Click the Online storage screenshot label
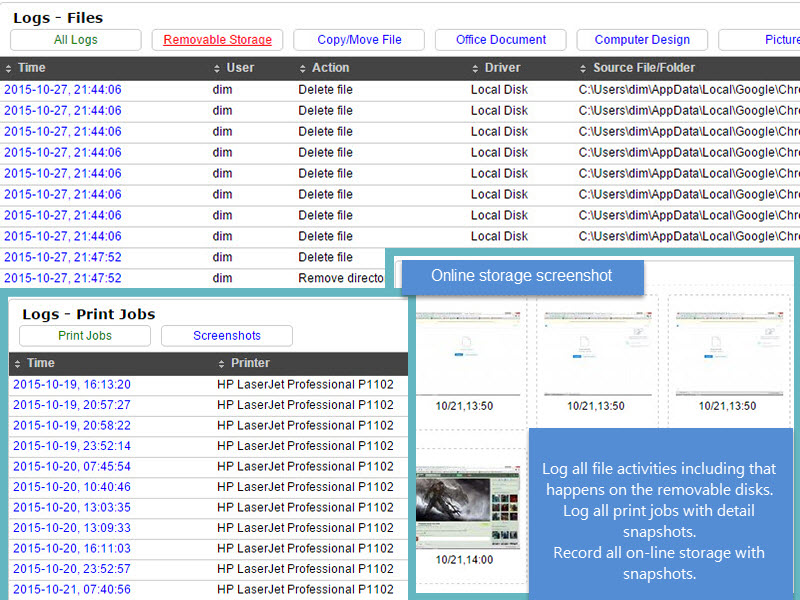Viewport: 800px width, 600px height. click(x=521, y=276)
